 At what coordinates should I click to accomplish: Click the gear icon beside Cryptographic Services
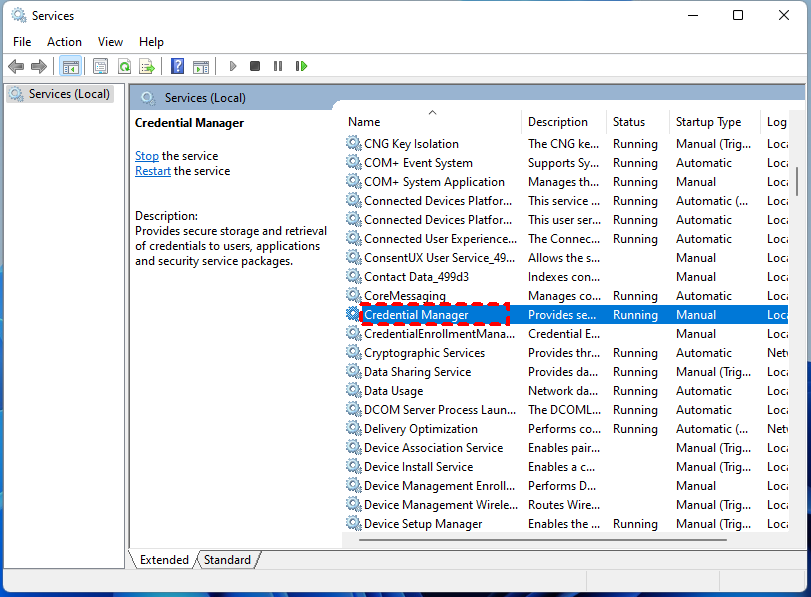tap(354, 352)
